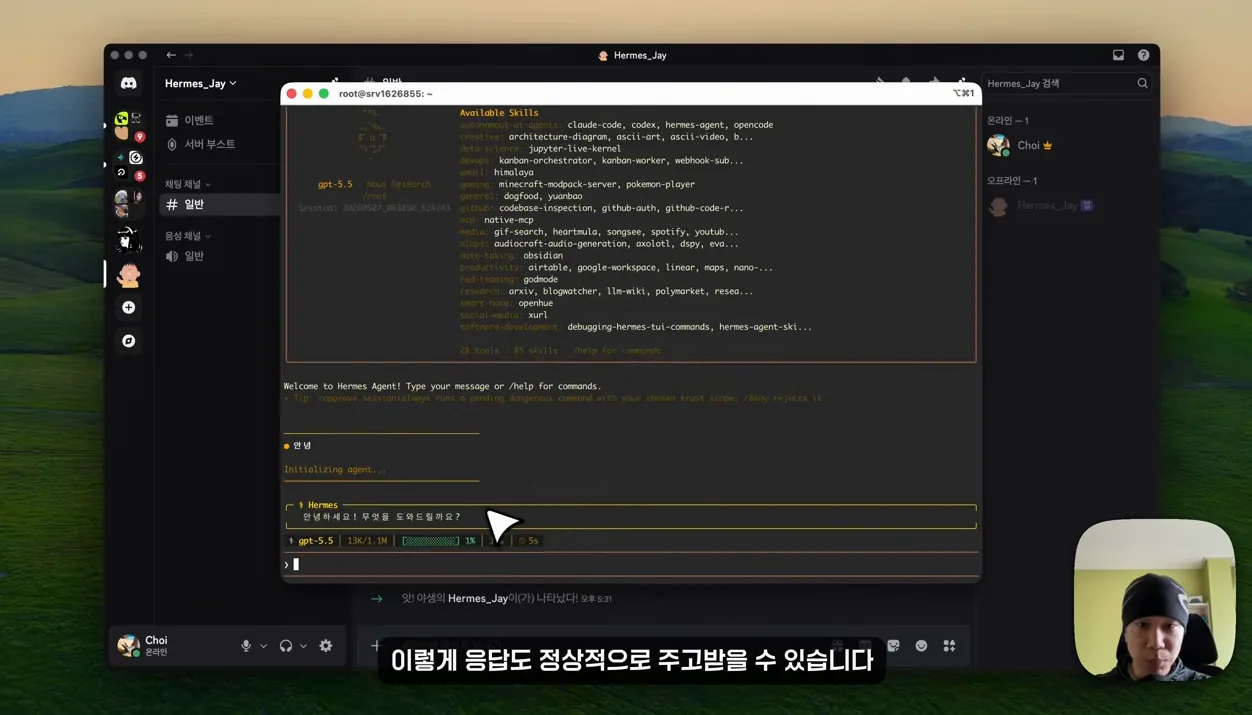
Task: Click the 'Available Skills' heading in terminal
Action: 499,113
